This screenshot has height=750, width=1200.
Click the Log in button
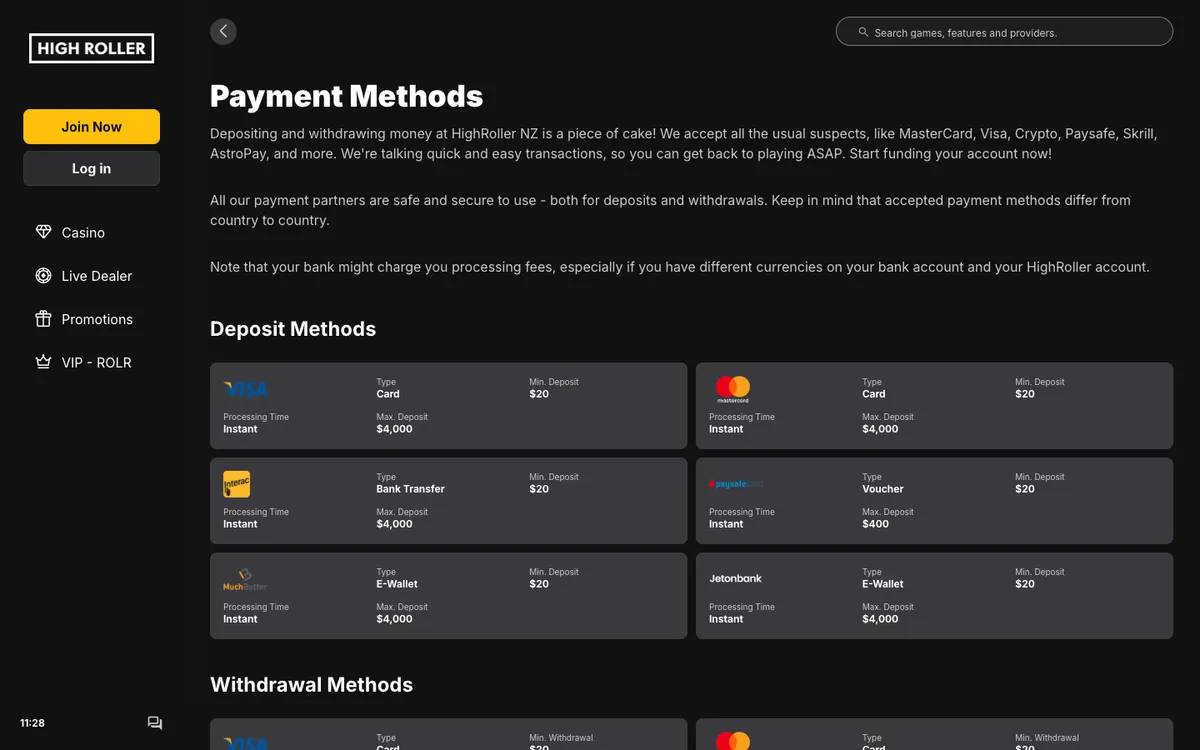[91, 168]
